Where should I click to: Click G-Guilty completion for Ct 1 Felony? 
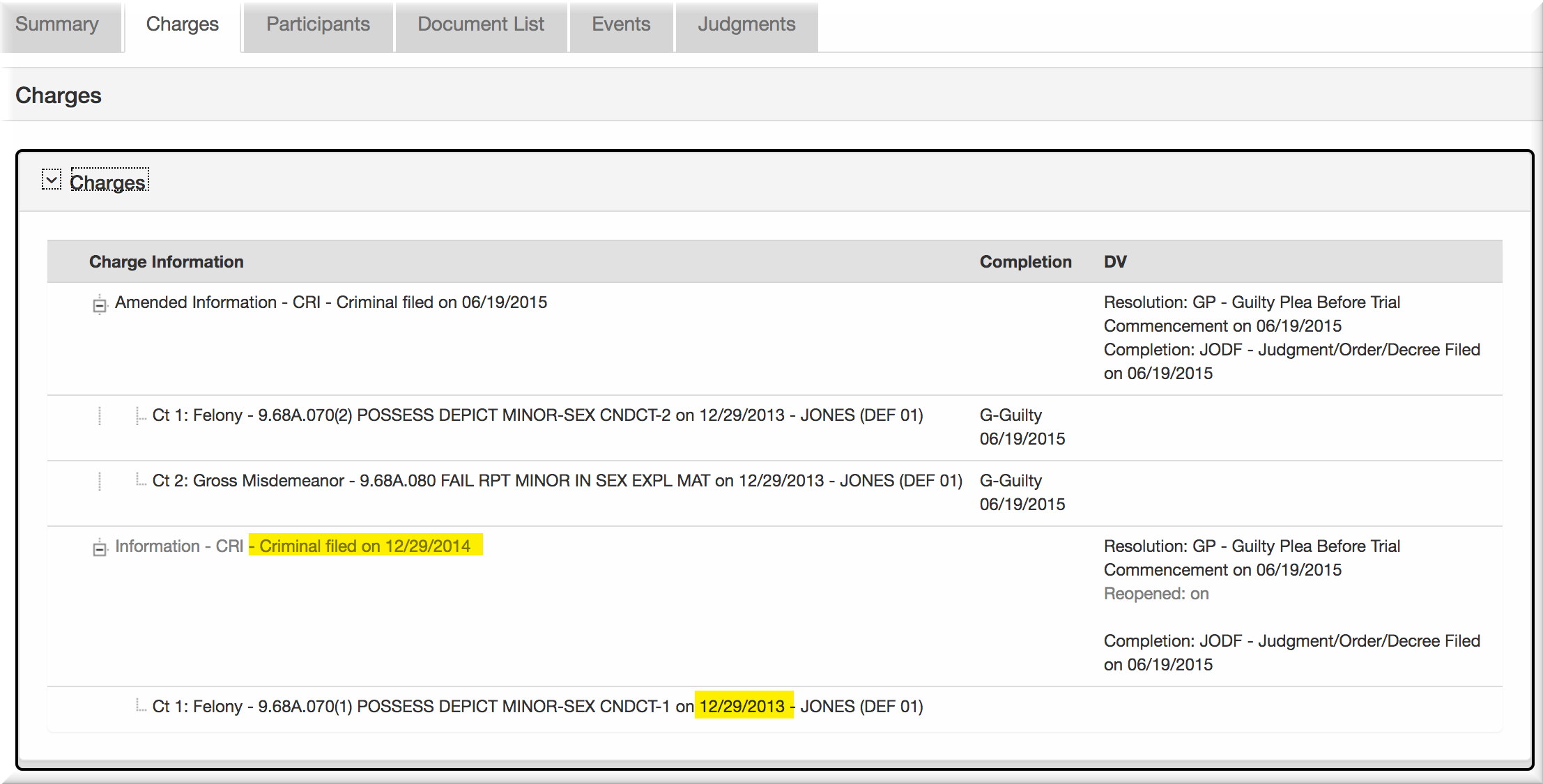point(1022,427)
